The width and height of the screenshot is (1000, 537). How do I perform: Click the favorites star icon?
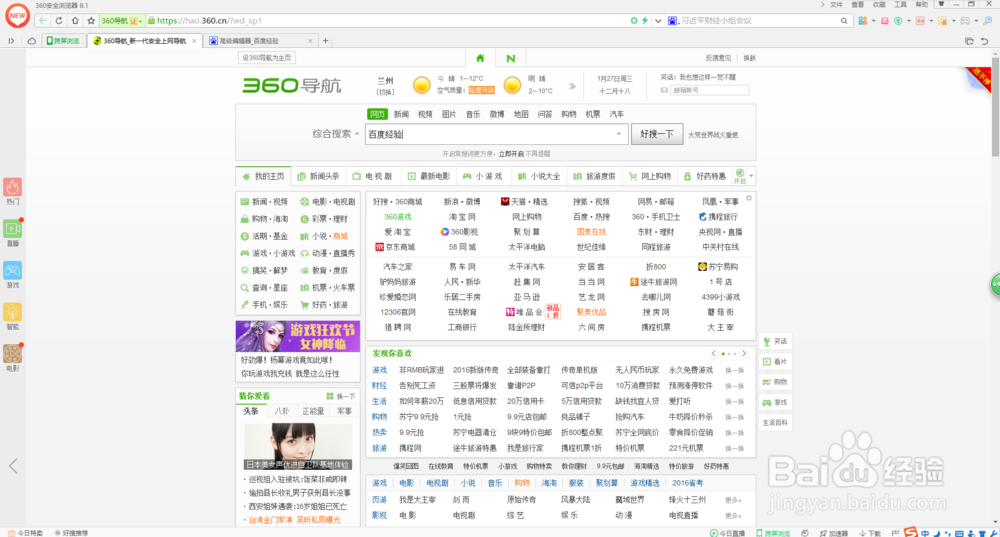pyautogui.click(x=91, y=20)
